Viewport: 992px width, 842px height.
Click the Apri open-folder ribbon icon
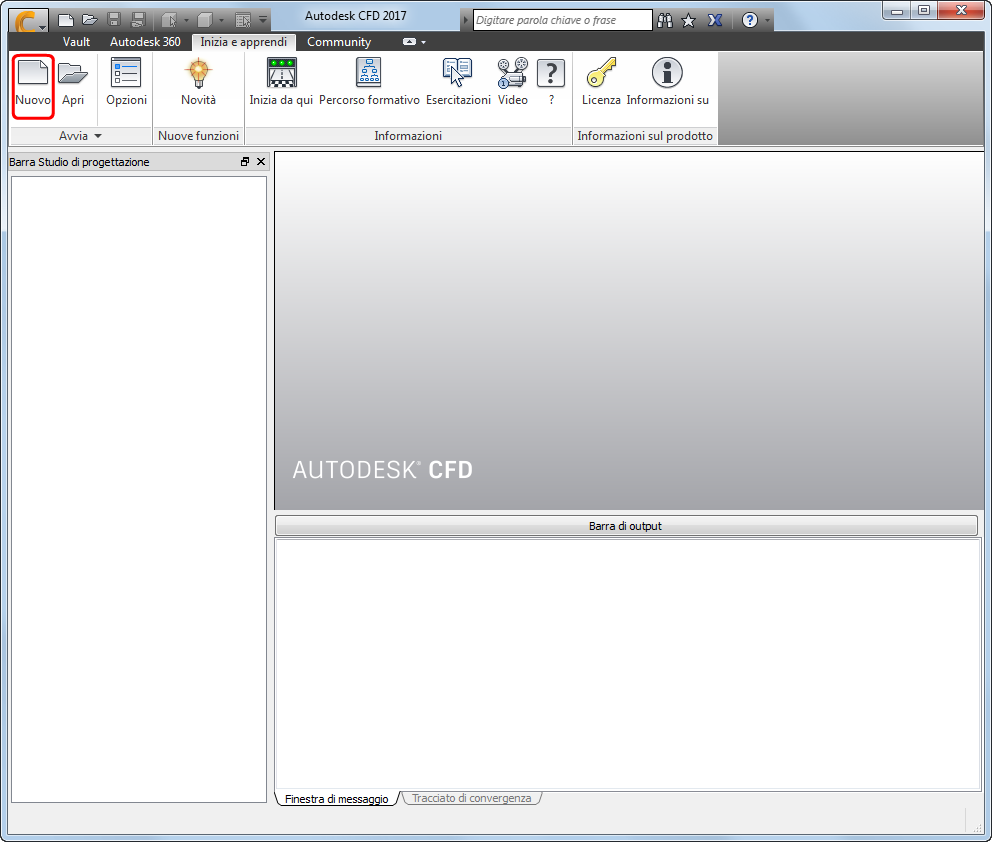(73, 82)
